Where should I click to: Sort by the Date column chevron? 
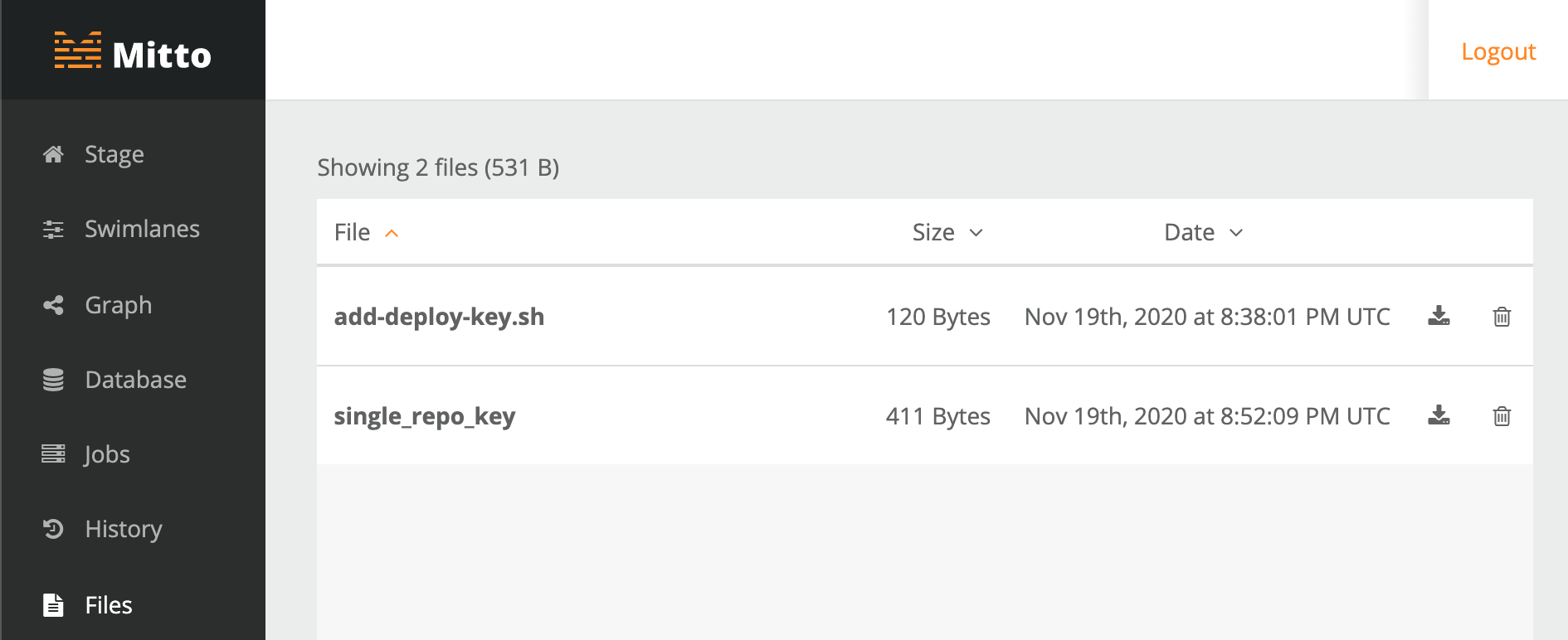click(x=1236, y=233)
